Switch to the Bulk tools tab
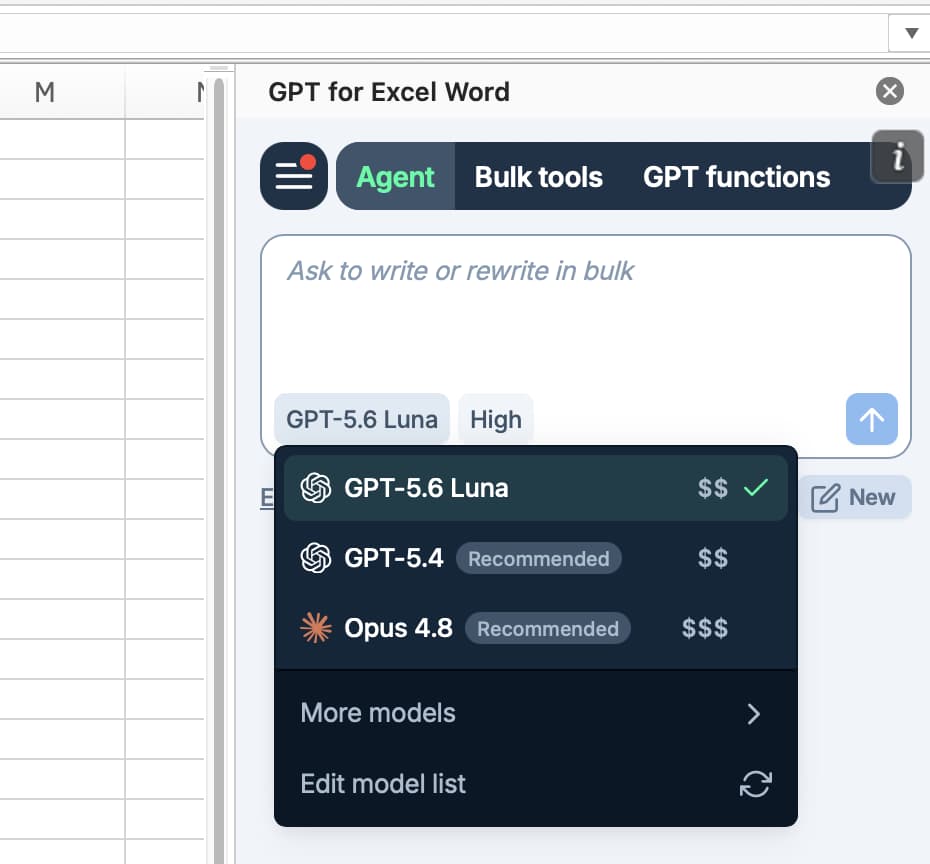 click(538, 177)
